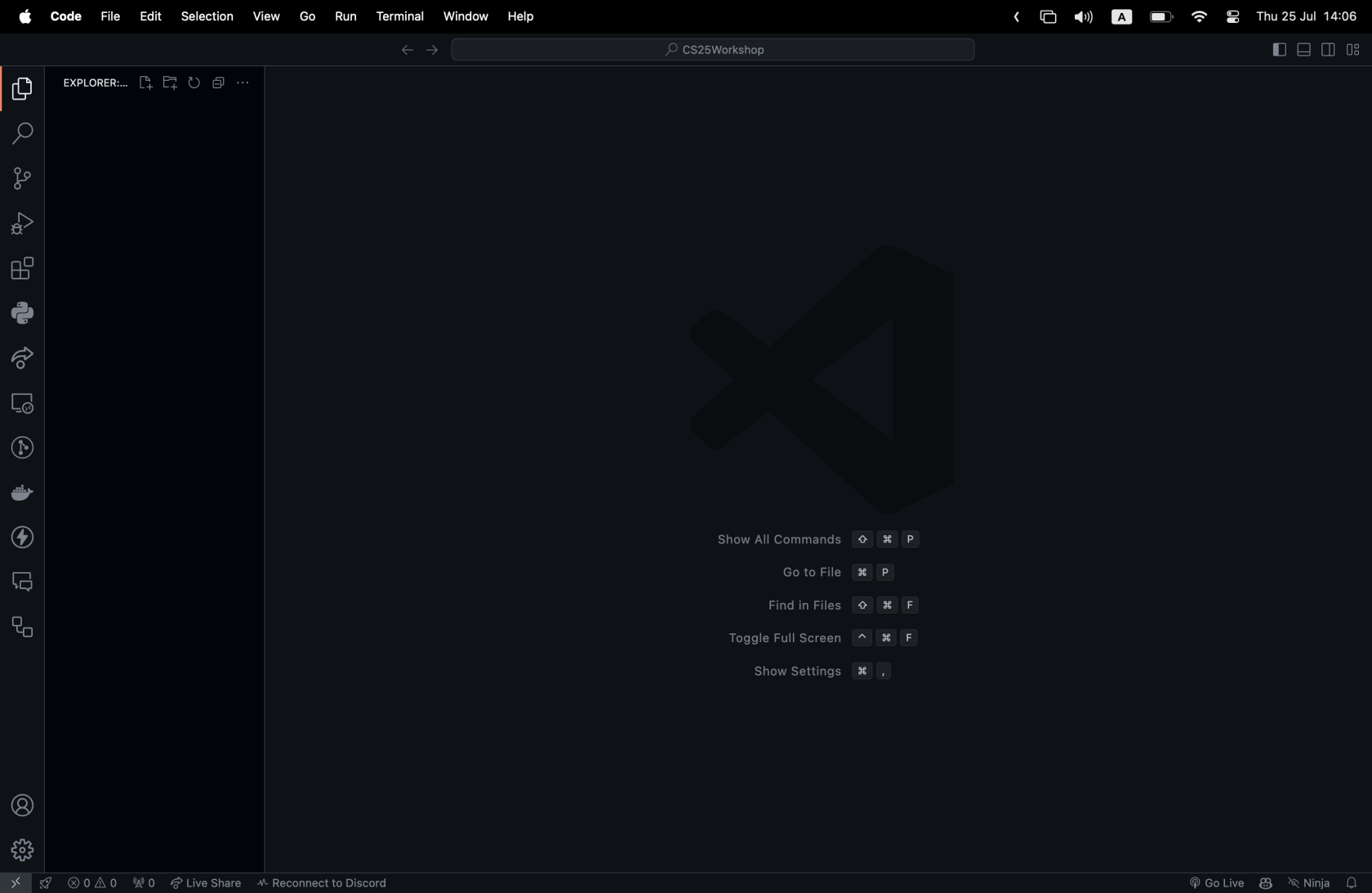Open the connected boxes diagram icon
Screen dimensions: 1372x893
tap(22, 627)
